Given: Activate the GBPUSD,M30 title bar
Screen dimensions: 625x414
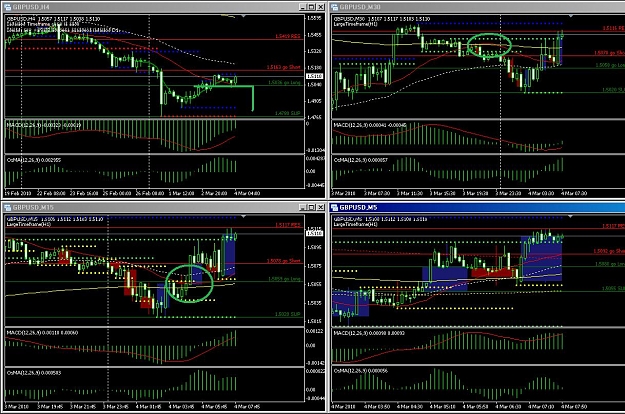Looking at the screenshot, I should click(x=478, y=7).
